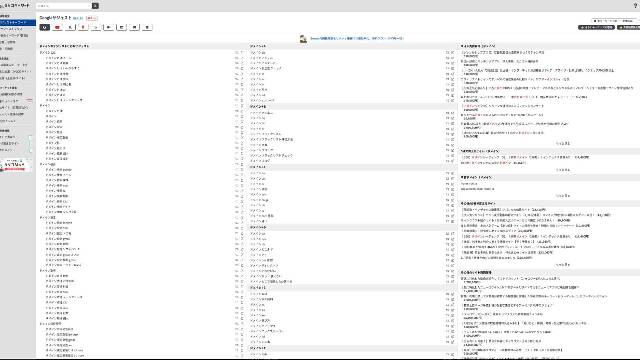Viewport: 640px width, 360px height.
Task: Click the Rakko Keyword logo at top left
Action: coord(16,5)
